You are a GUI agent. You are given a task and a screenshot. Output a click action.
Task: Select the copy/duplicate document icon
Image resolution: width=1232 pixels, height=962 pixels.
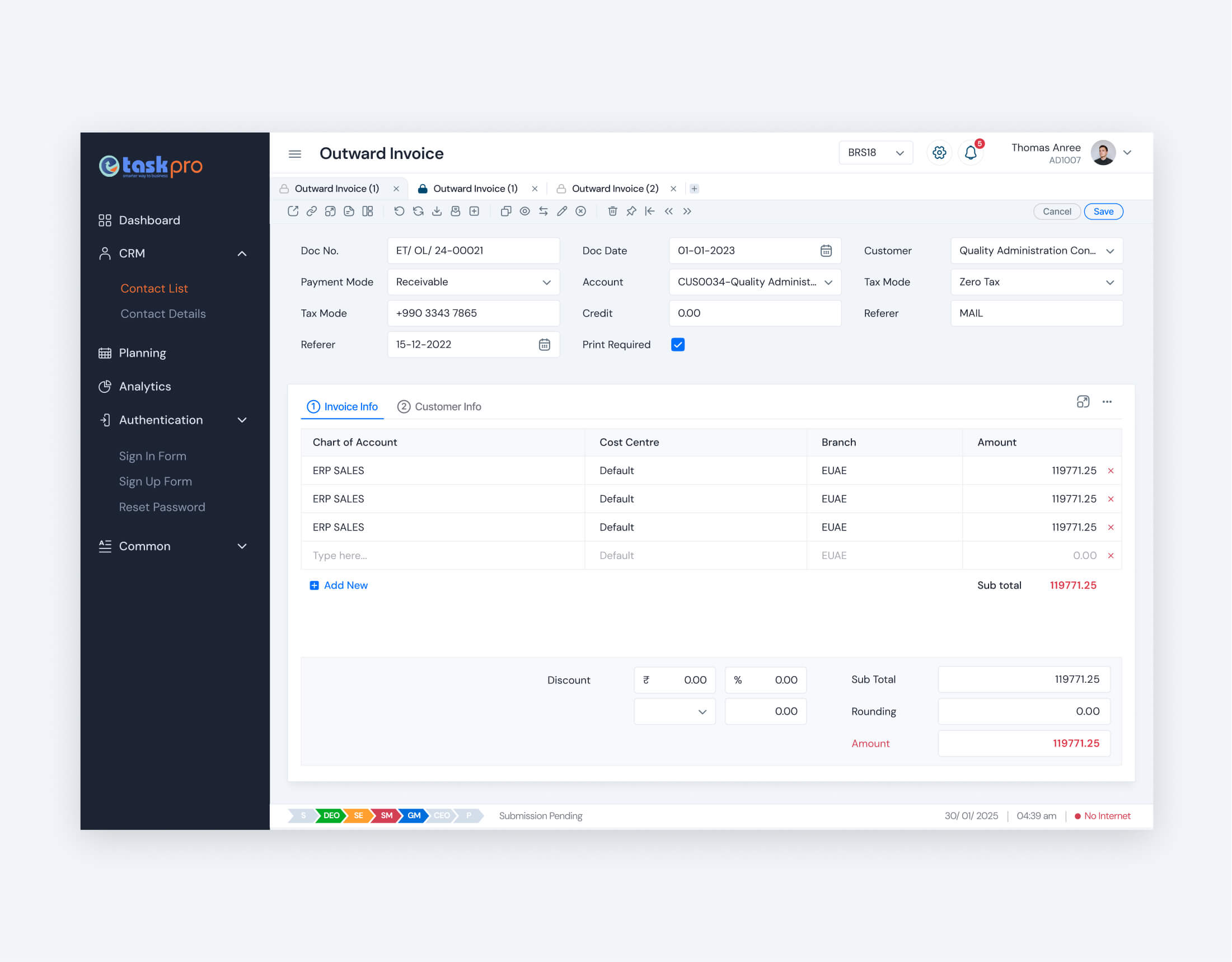click(x=505, y=211)
